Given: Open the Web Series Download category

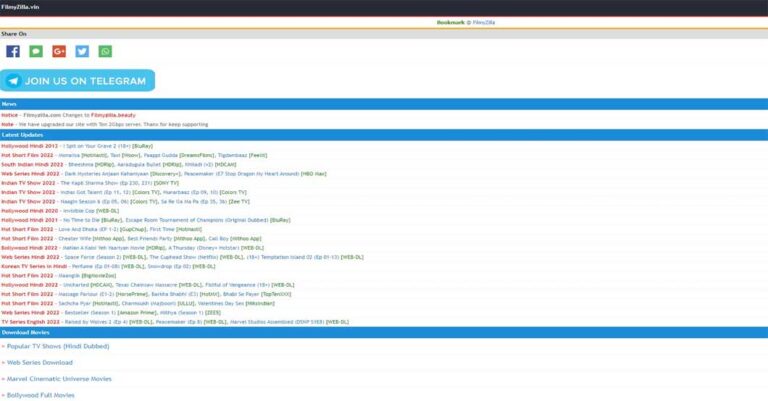Looking at the screenshot, I should click(x=40, y=363).
